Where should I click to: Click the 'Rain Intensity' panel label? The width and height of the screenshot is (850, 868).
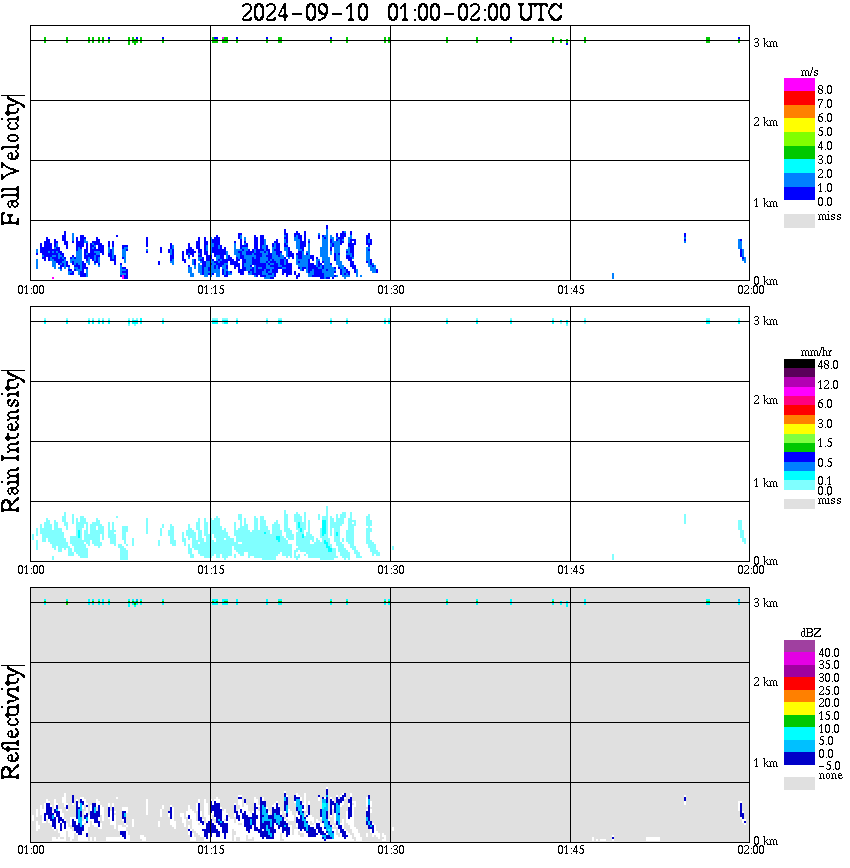click(x=12, y=441)
